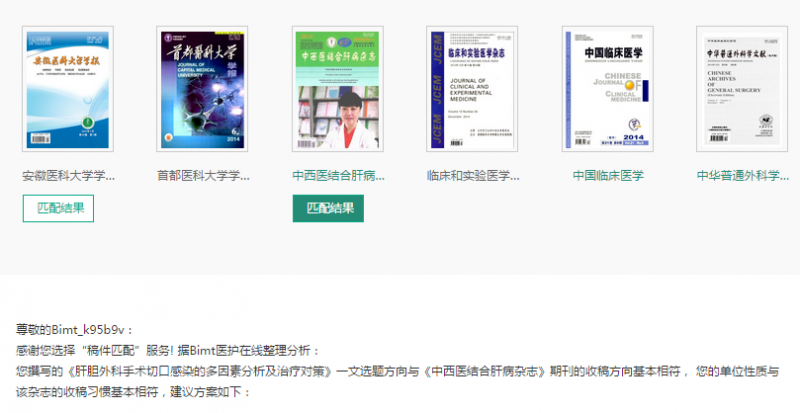Image resolution: width=800 pixels, height=413 pixels.
Task: Open the 中国临床医学 2014 cover thumbnail
Action: pos(608,89)
